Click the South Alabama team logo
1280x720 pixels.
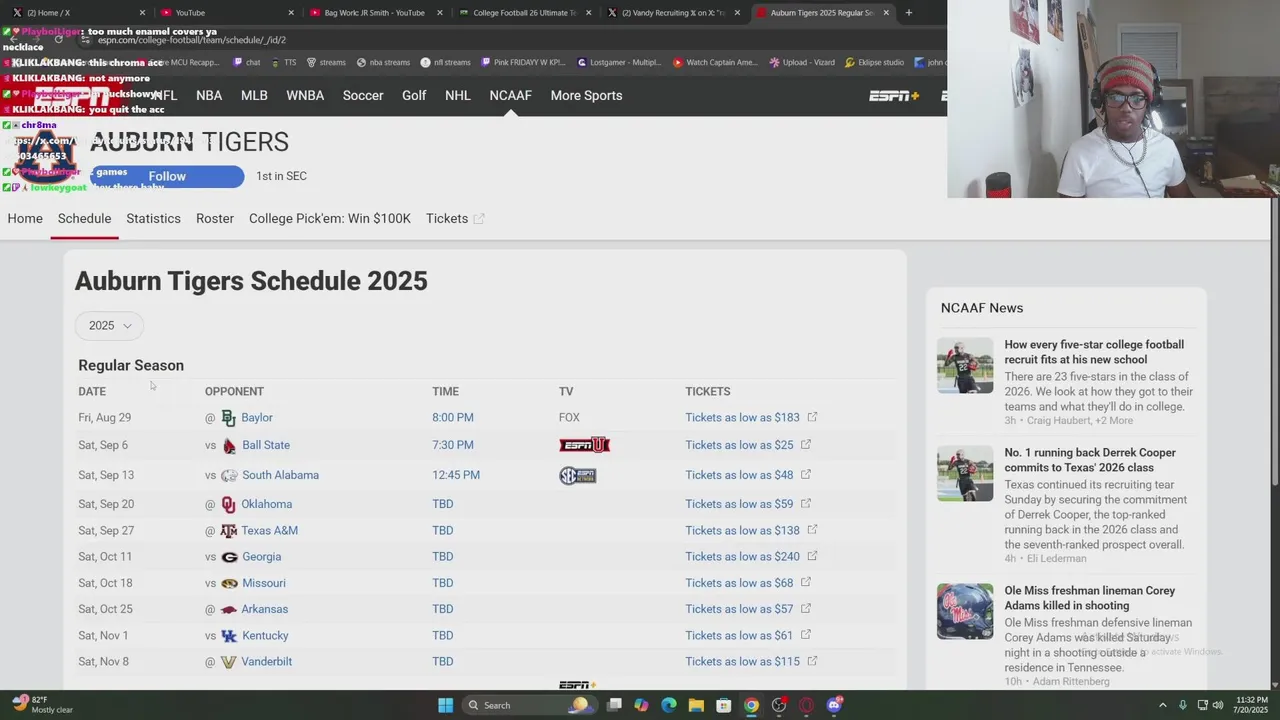tap(229, 475)
